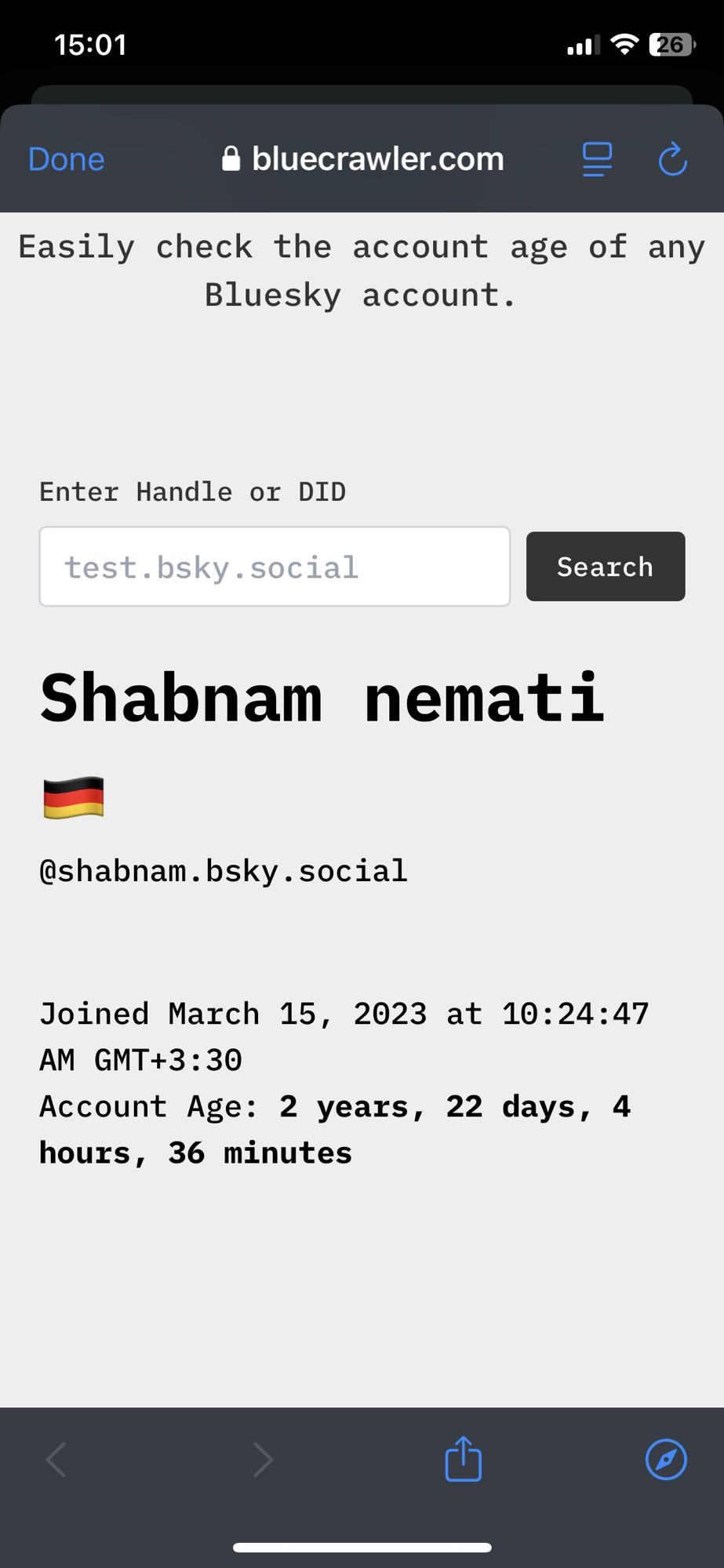Tap the Done button
The width and height of the screenshot is (724, 1568).
[x=67, y=159]
